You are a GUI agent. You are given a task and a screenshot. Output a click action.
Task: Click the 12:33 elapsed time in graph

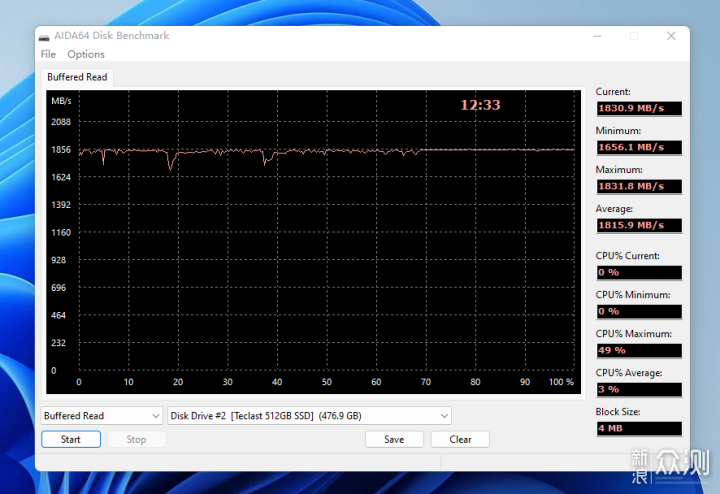click(x=480, y=105)
